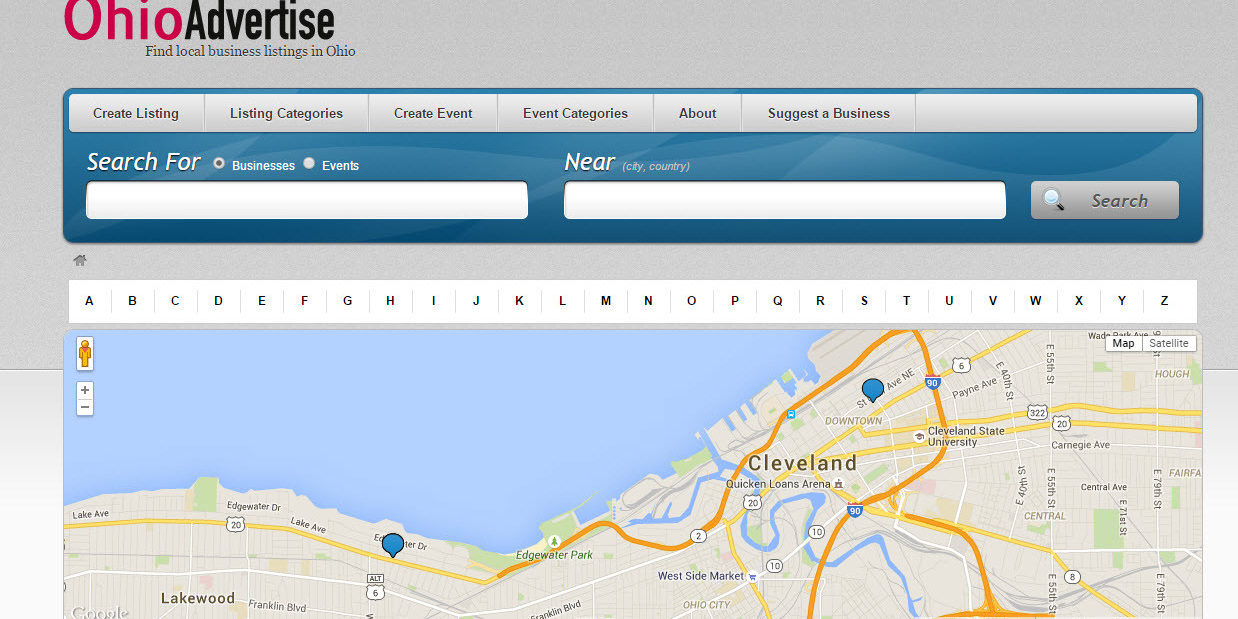Click the blue map pin near Downtown
Screen dimensions: 1238x619
tap(873, 389)
